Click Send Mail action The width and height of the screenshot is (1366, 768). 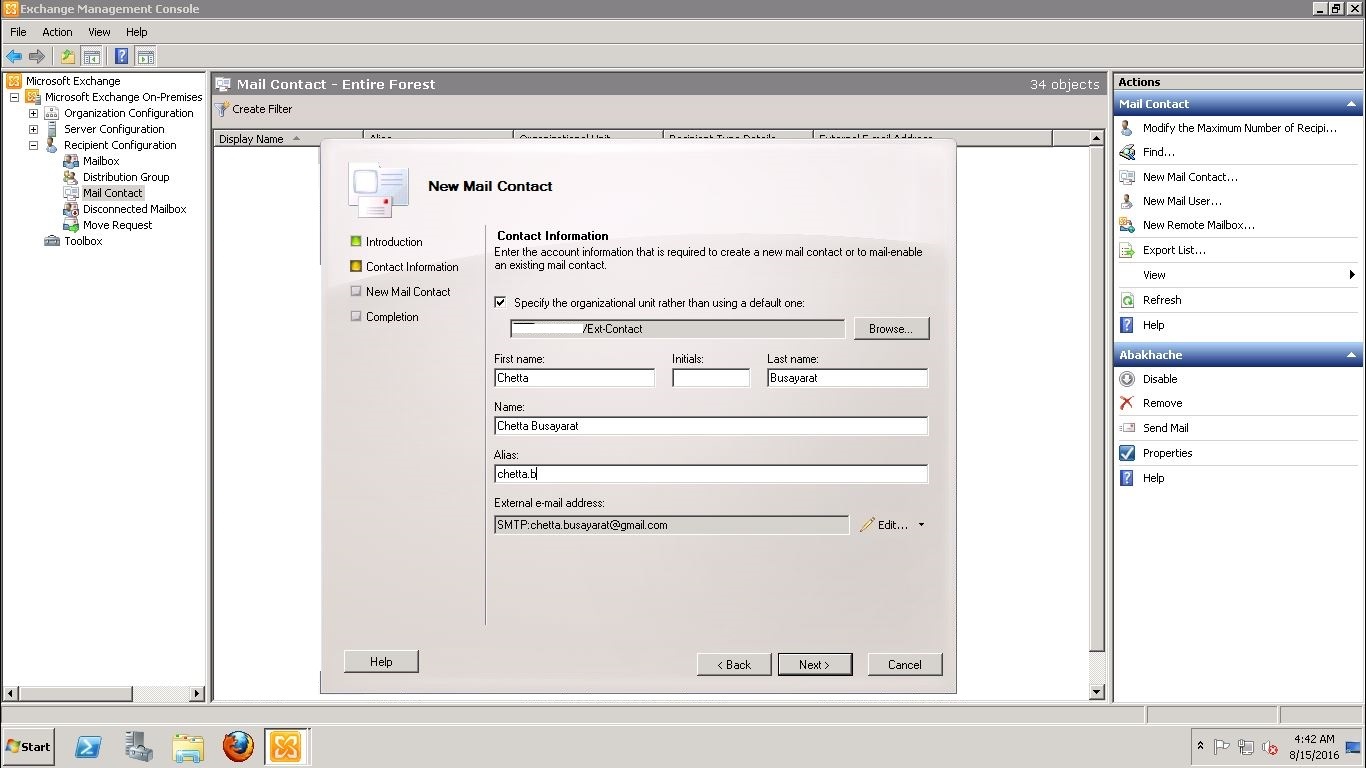pos(1165,428)
